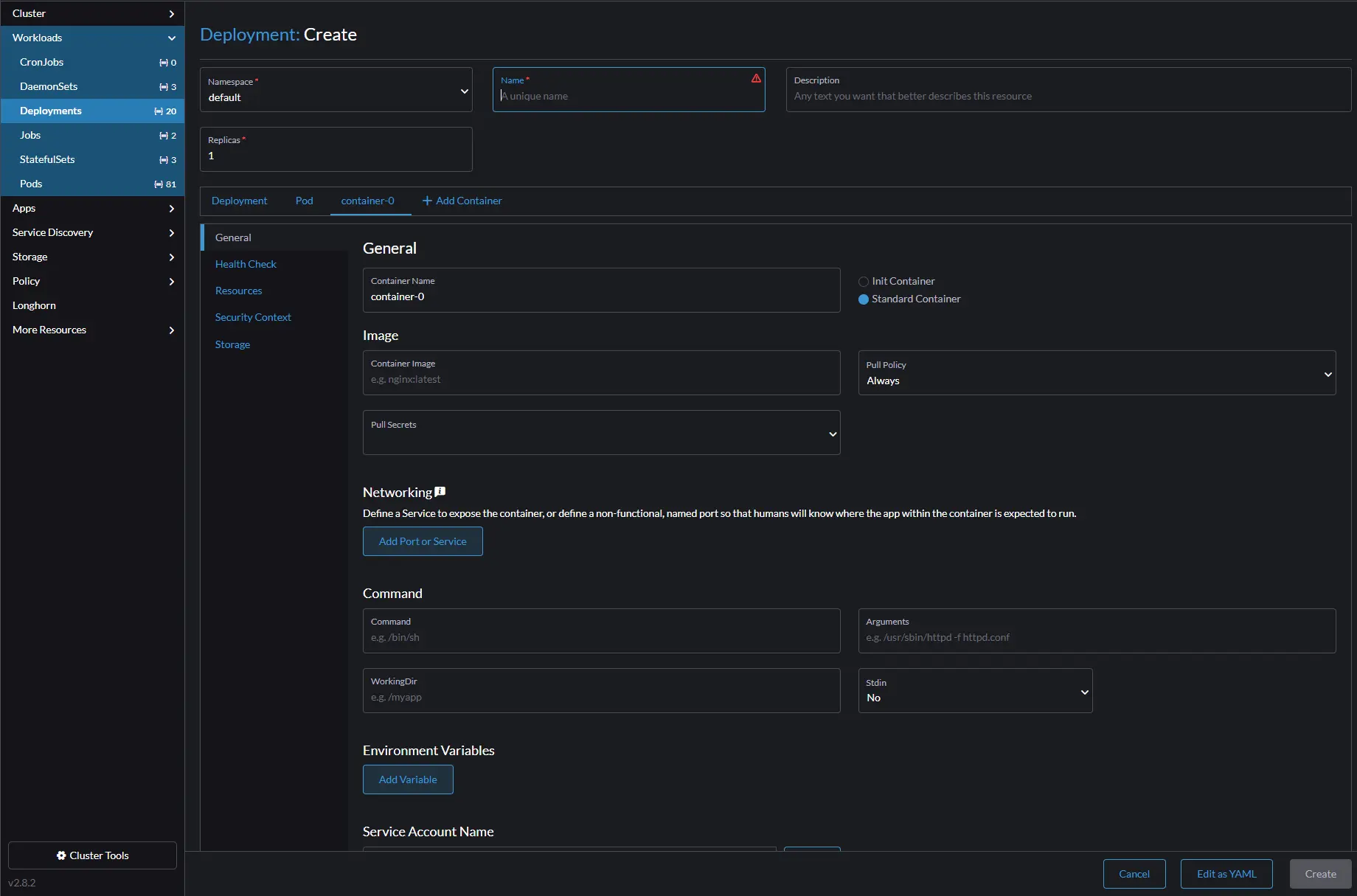Open the Health Check section

[246, 264]
